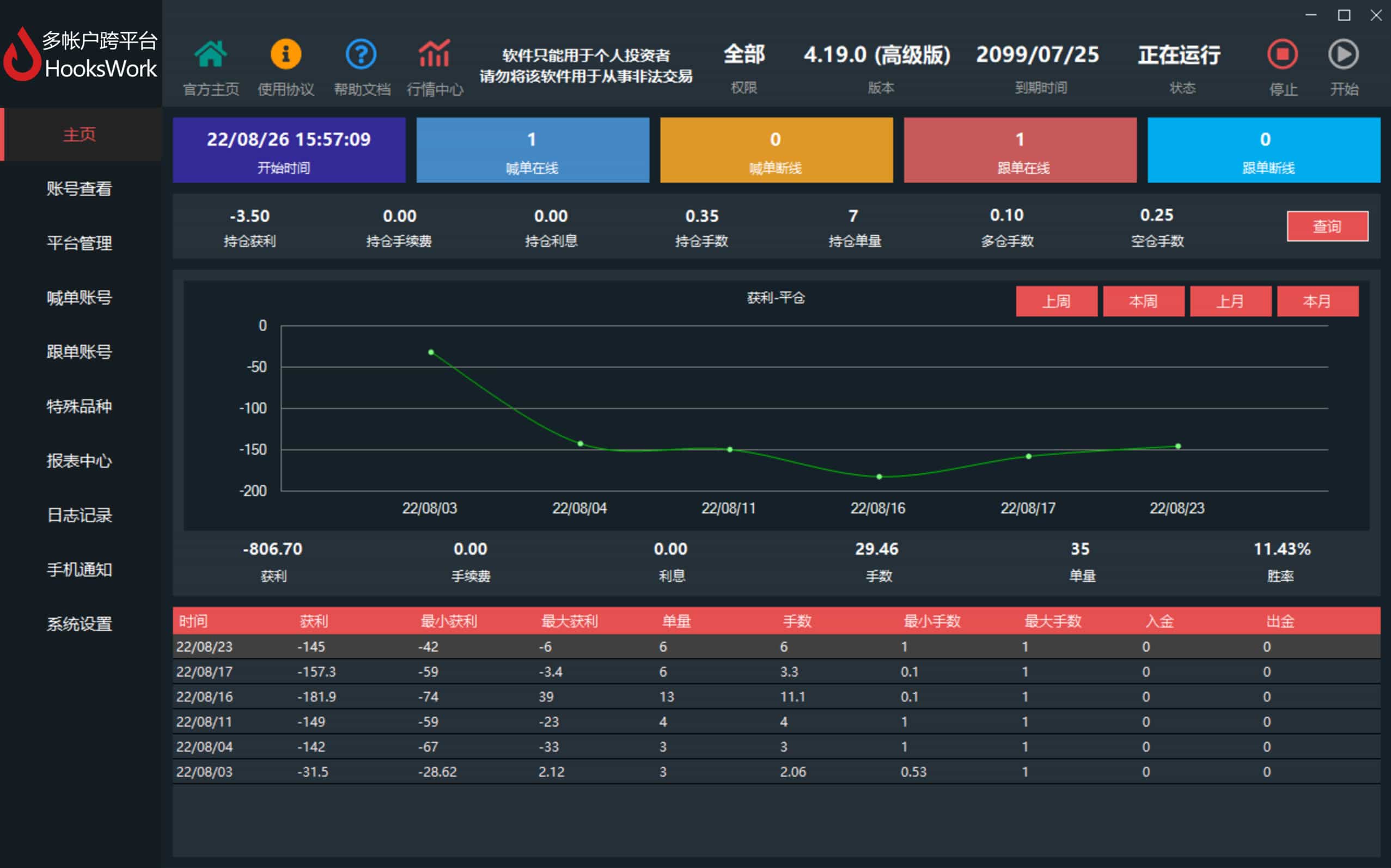
Task: Select the 22/08/23 table row
Action: (776, 646)
